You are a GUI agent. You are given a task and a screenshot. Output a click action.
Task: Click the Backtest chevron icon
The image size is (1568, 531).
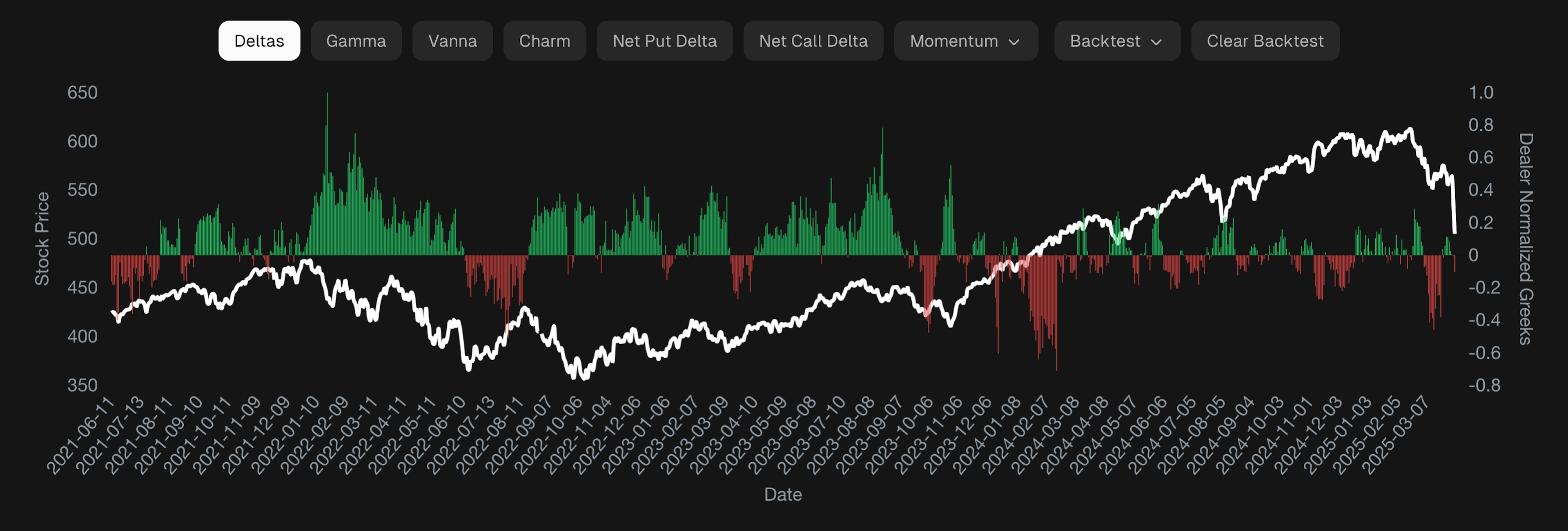(x=1156, y=42)
